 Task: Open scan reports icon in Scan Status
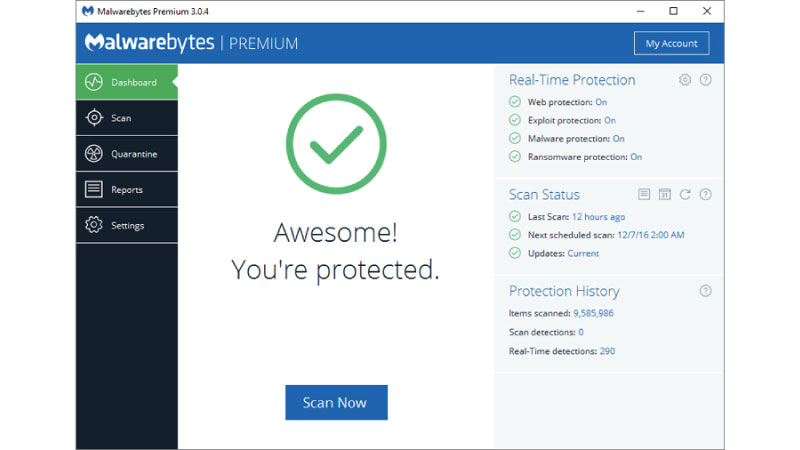[645, 194]
